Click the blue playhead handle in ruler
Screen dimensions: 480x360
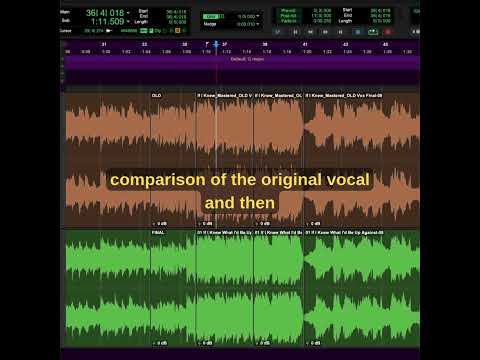tap(216, 44)
